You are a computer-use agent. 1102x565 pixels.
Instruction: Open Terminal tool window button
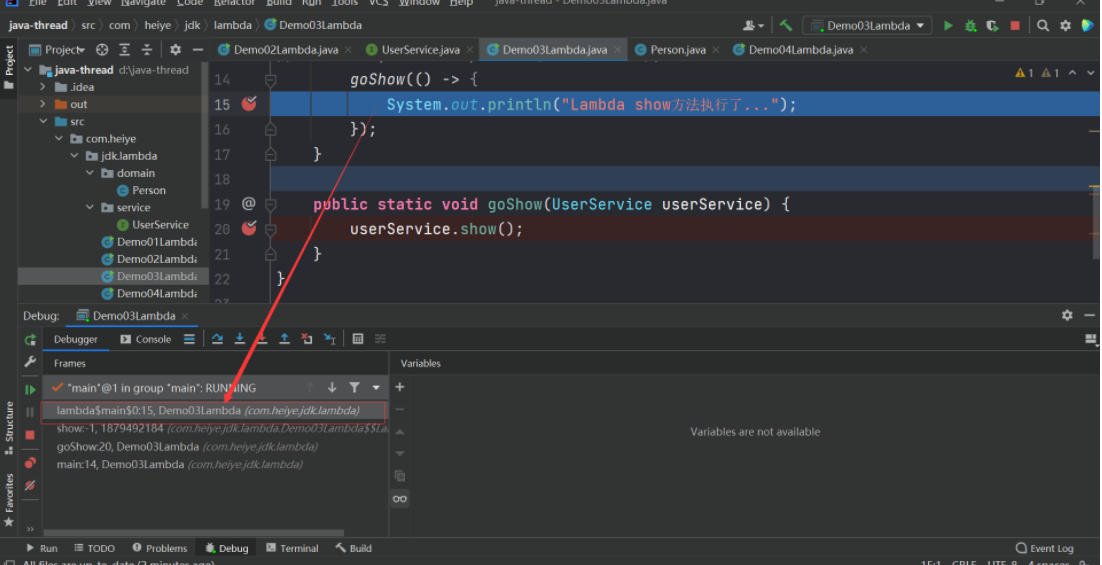[x=292, y=548]
